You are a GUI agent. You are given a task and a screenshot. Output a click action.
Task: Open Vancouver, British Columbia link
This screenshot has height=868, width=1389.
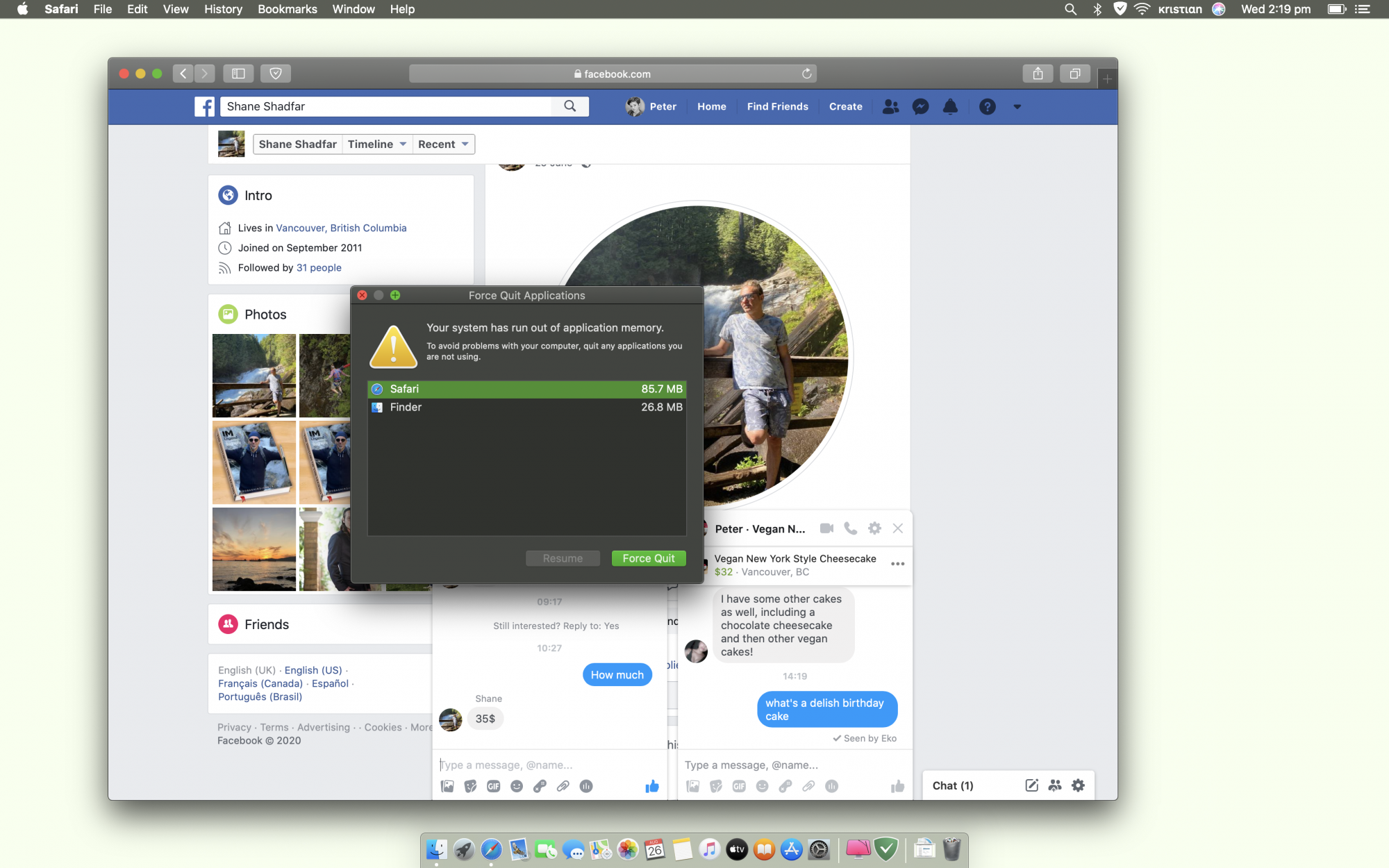341,228
